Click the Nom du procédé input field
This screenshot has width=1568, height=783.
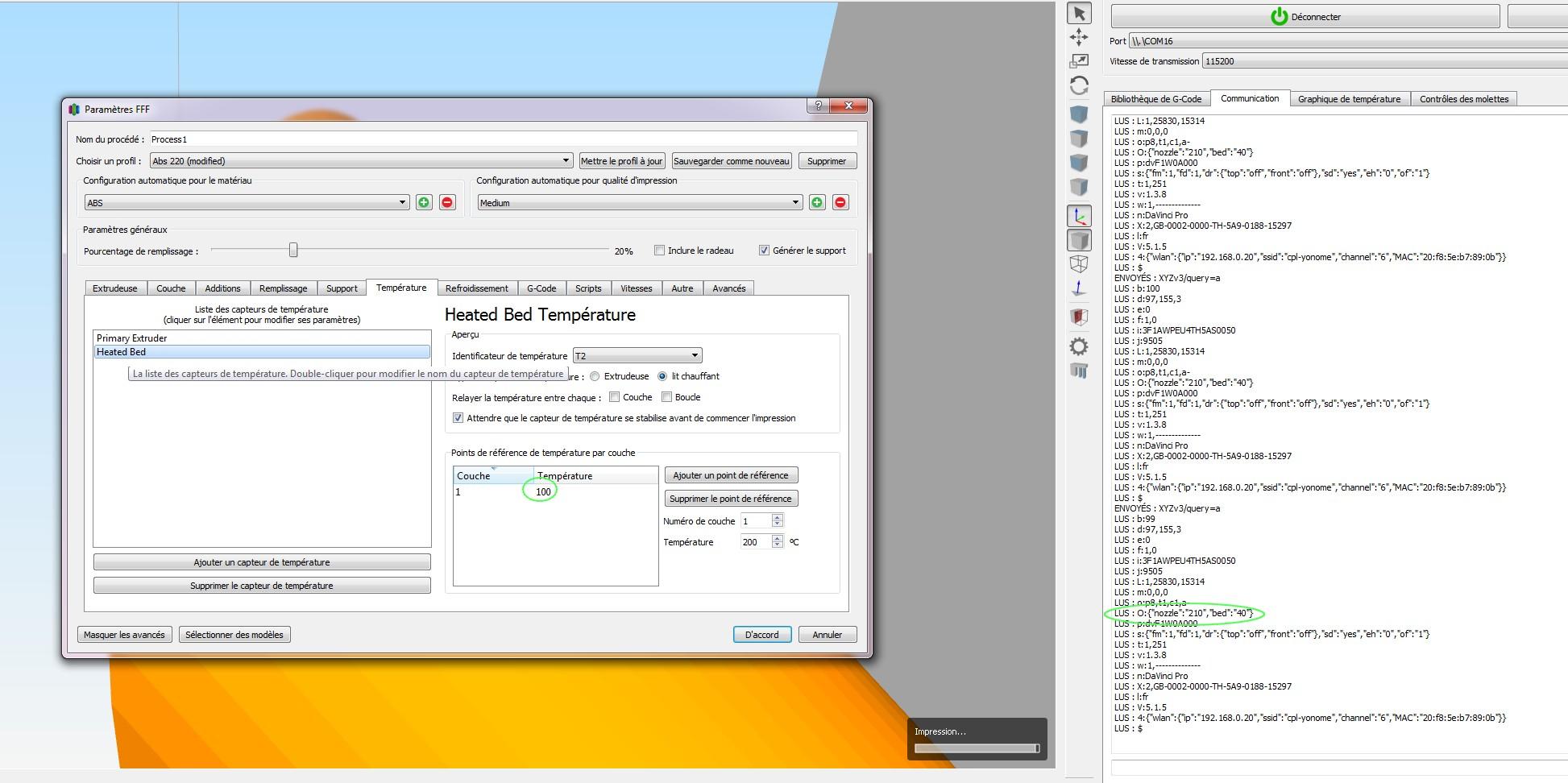pyautogui.click(x=504, y=139)
